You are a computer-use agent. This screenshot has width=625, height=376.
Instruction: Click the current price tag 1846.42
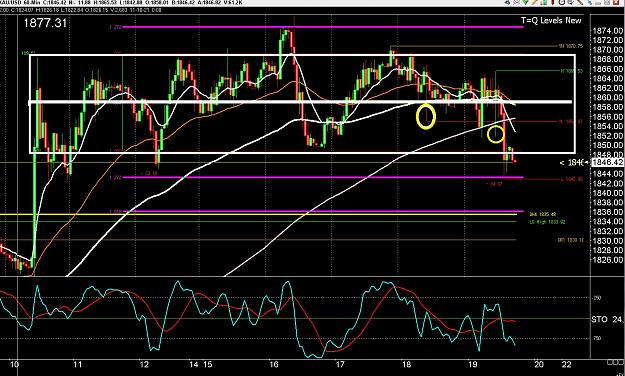607,162
